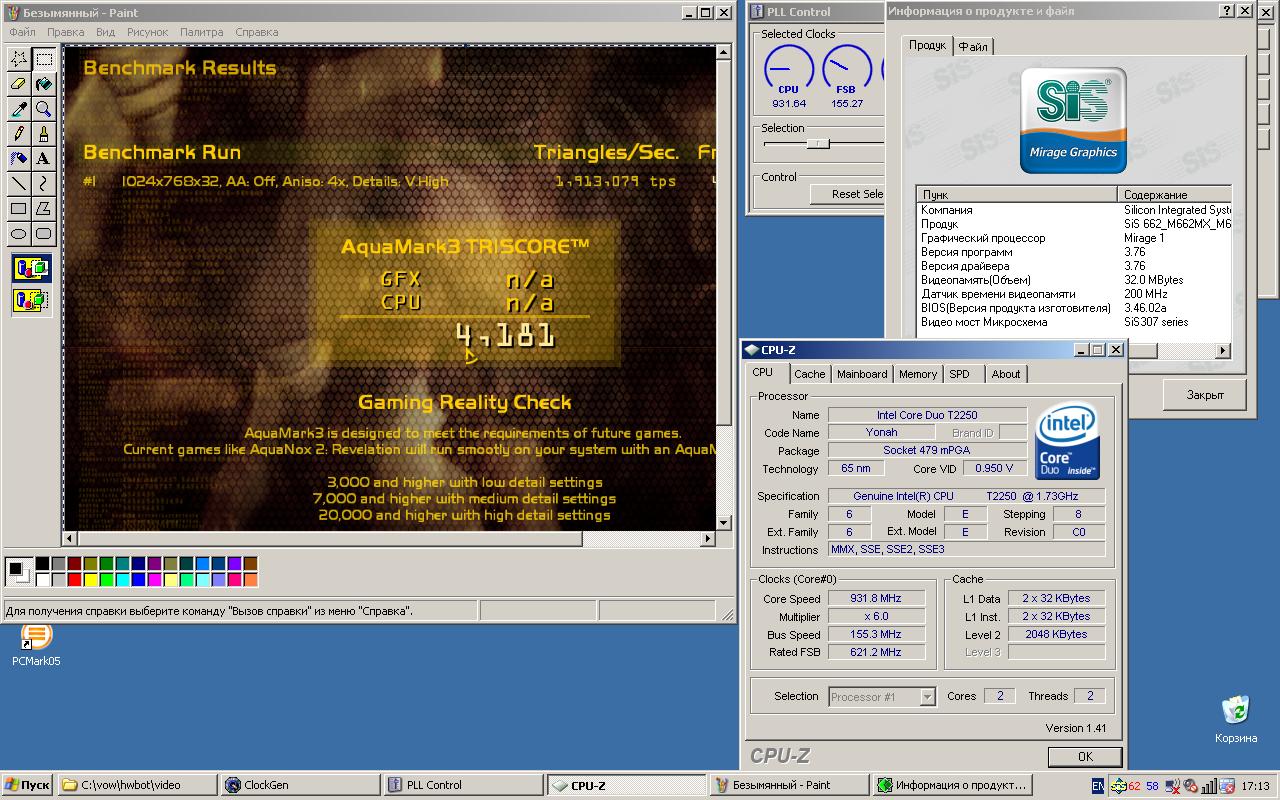The image size is (1280, 800).
Task: Click the Paint vertical scrollbar down arrow
Action: click(x=725, y=522)
